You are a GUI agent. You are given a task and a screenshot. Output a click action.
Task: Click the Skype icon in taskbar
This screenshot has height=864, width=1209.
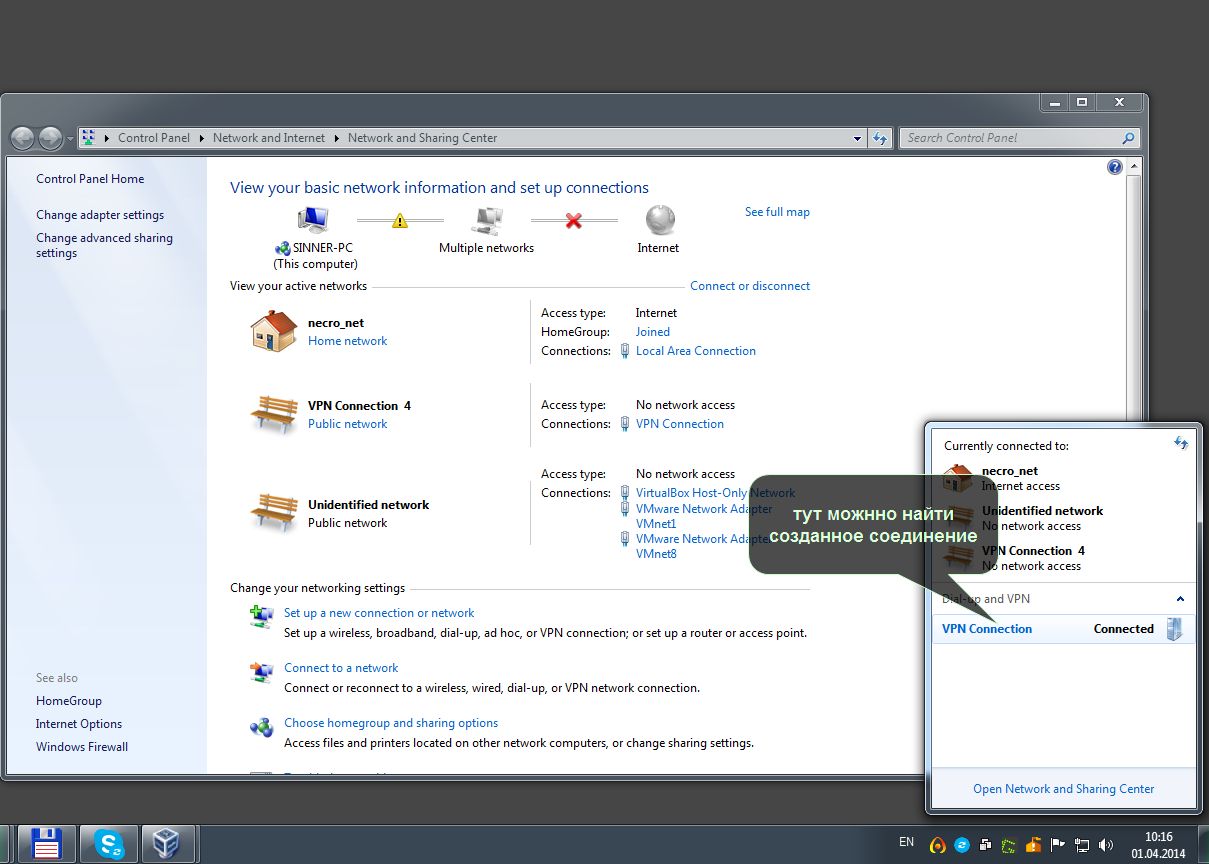(x=109, y=844)
